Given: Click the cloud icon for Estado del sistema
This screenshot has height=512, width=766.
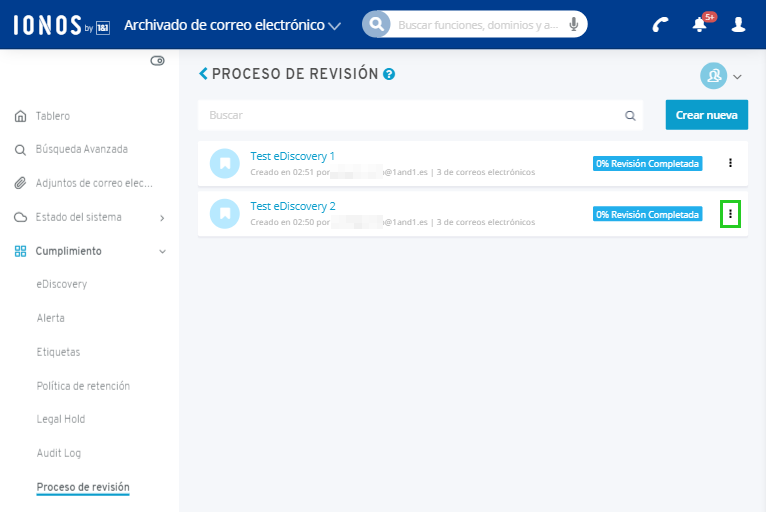Looking at the screenshot, I should pos(20,217).
